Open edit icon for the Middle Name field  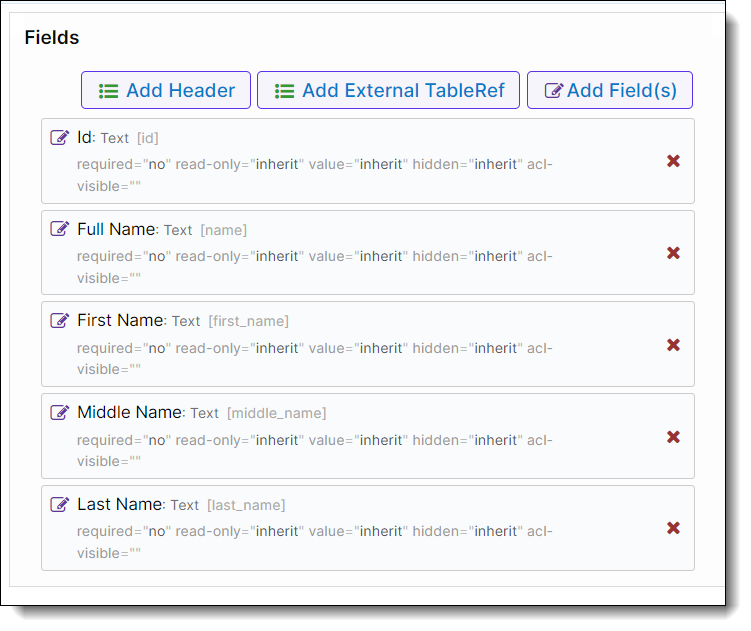(x=59, y=413)
